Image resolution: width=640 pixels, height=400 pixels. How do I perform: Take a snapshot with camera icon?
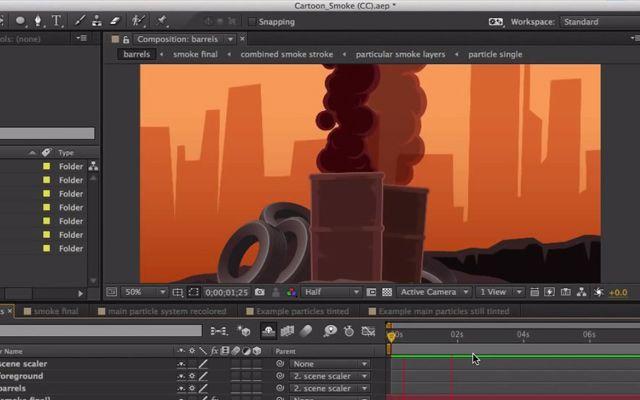click(x=260, y=292)
